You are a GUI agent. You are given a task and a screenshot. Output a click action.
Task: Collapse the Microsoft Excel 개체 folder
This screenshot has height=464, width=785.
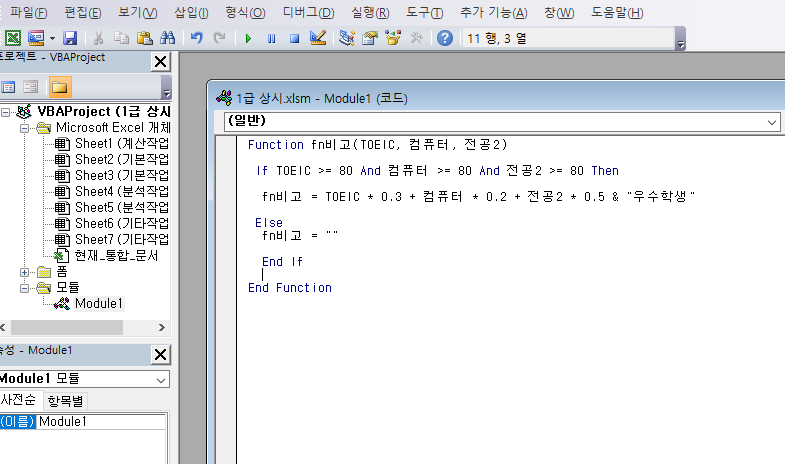[25, 128]
